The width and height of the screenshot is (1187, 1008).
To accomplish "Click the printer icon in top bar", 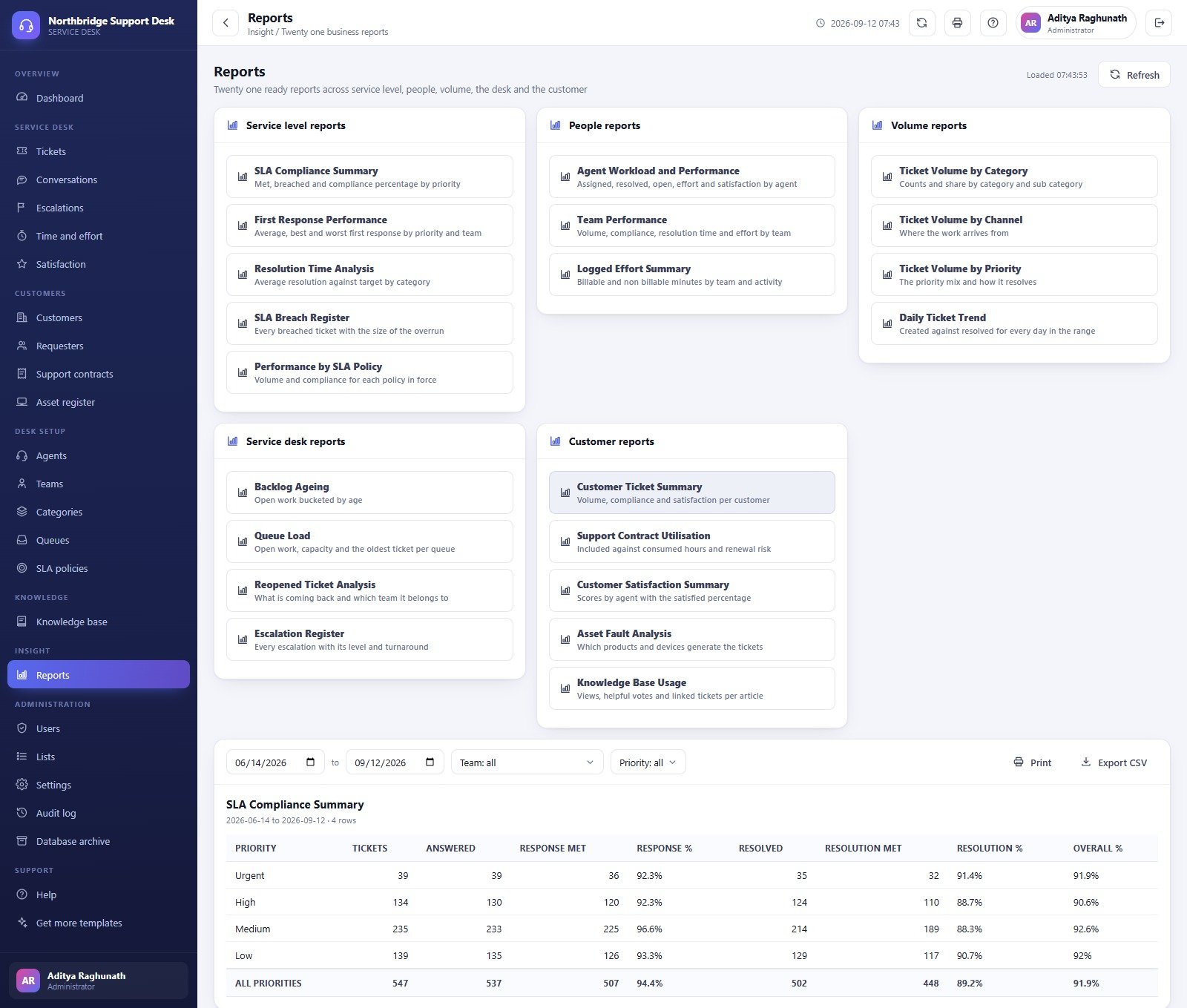I will pos(957,23).
